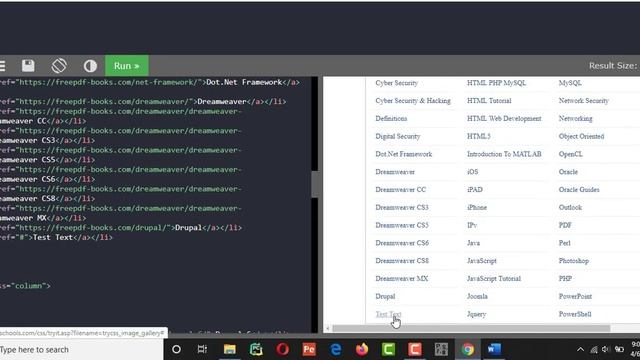Image resolution: width=640 pixels, height=360 pixels.
Task: Click the Test Text link
Action: (x=388, y=314)
